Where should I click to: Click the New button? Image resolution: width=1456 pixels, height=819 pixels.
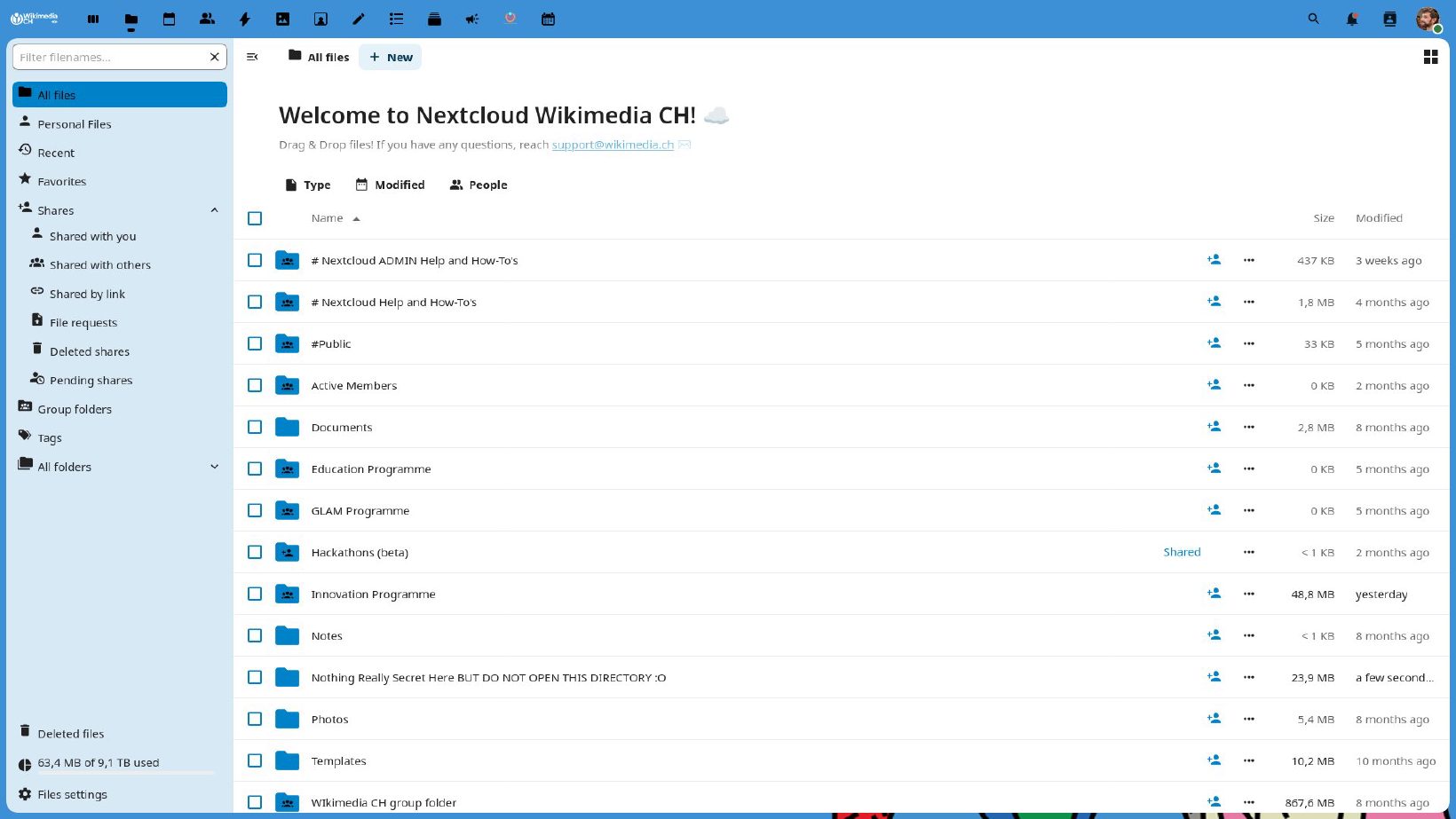pos(391,57)
